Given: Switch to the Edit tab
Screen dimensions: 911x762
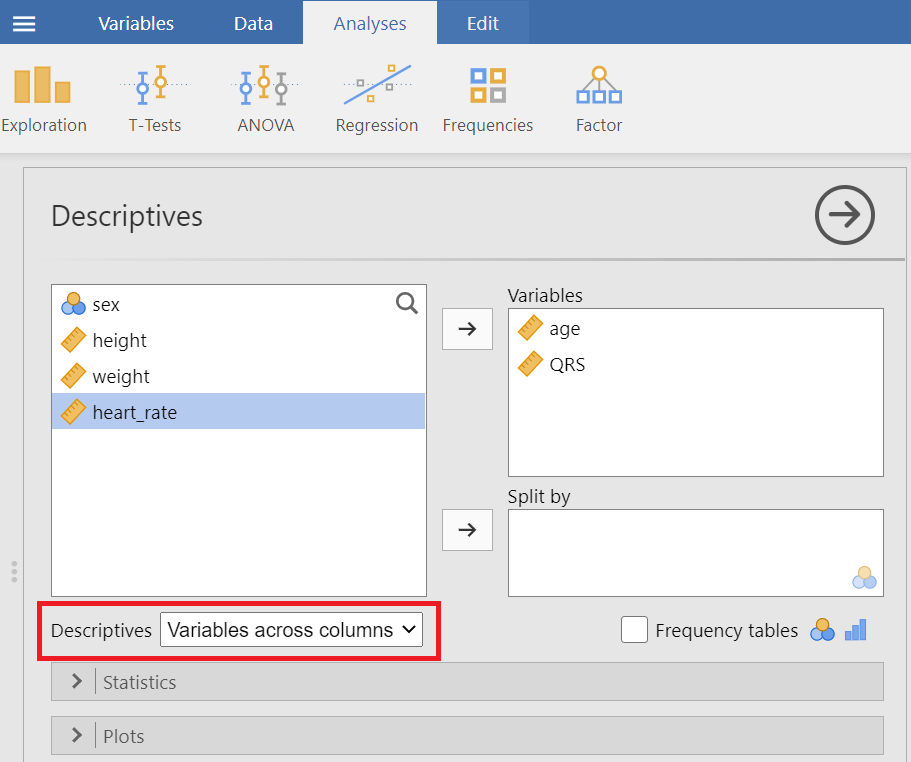Looking at the screenshot, I should 482,23.
